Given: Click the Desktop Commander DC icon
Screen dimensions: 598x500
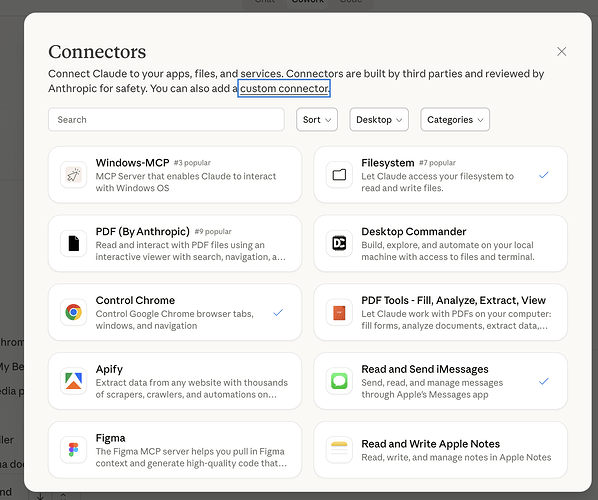Looking at the screenshot, I should click(x=339, y=243).
